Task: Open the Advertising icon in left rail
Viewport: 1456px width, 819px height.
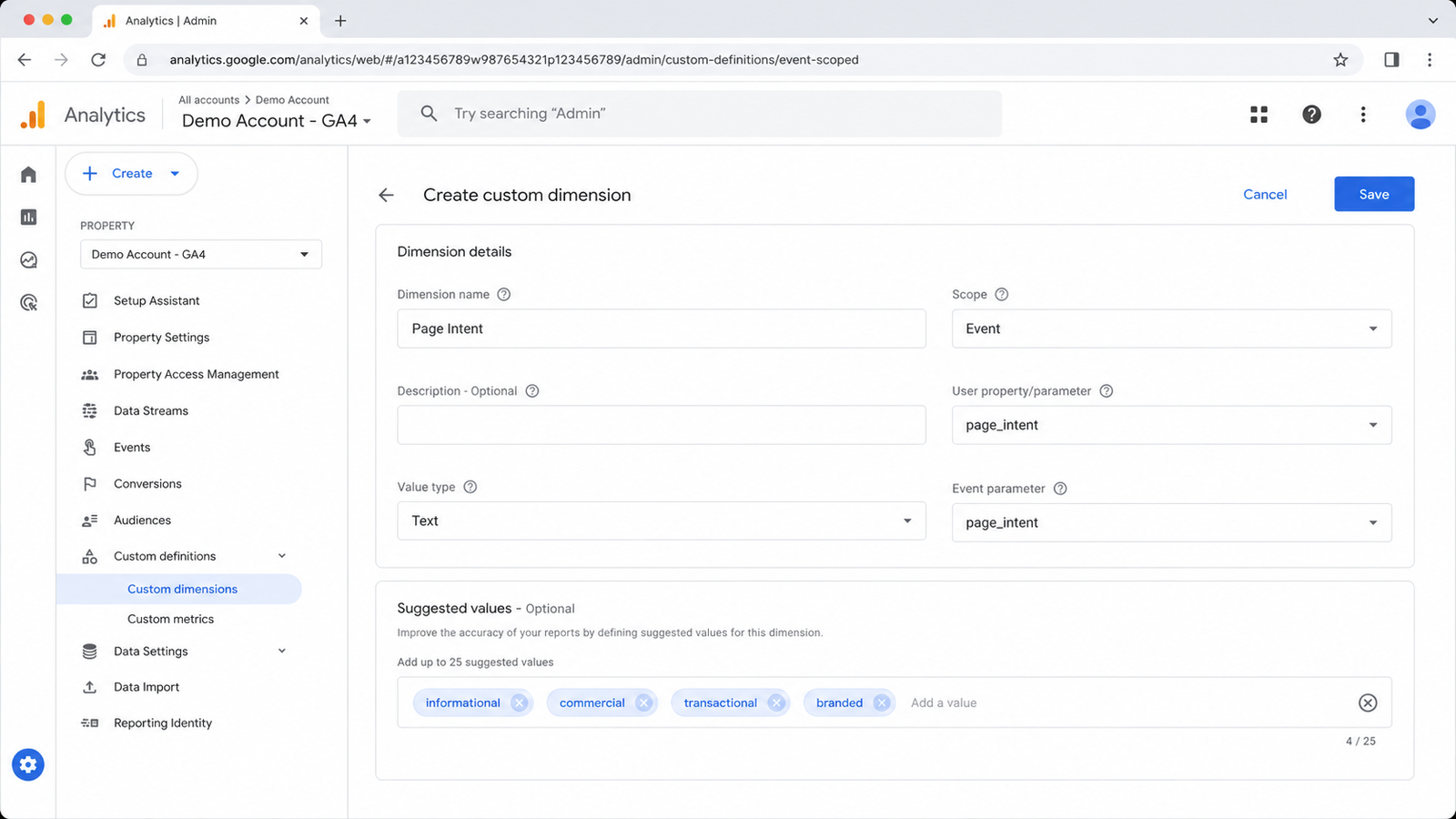Action: click(x=28, y=303)
